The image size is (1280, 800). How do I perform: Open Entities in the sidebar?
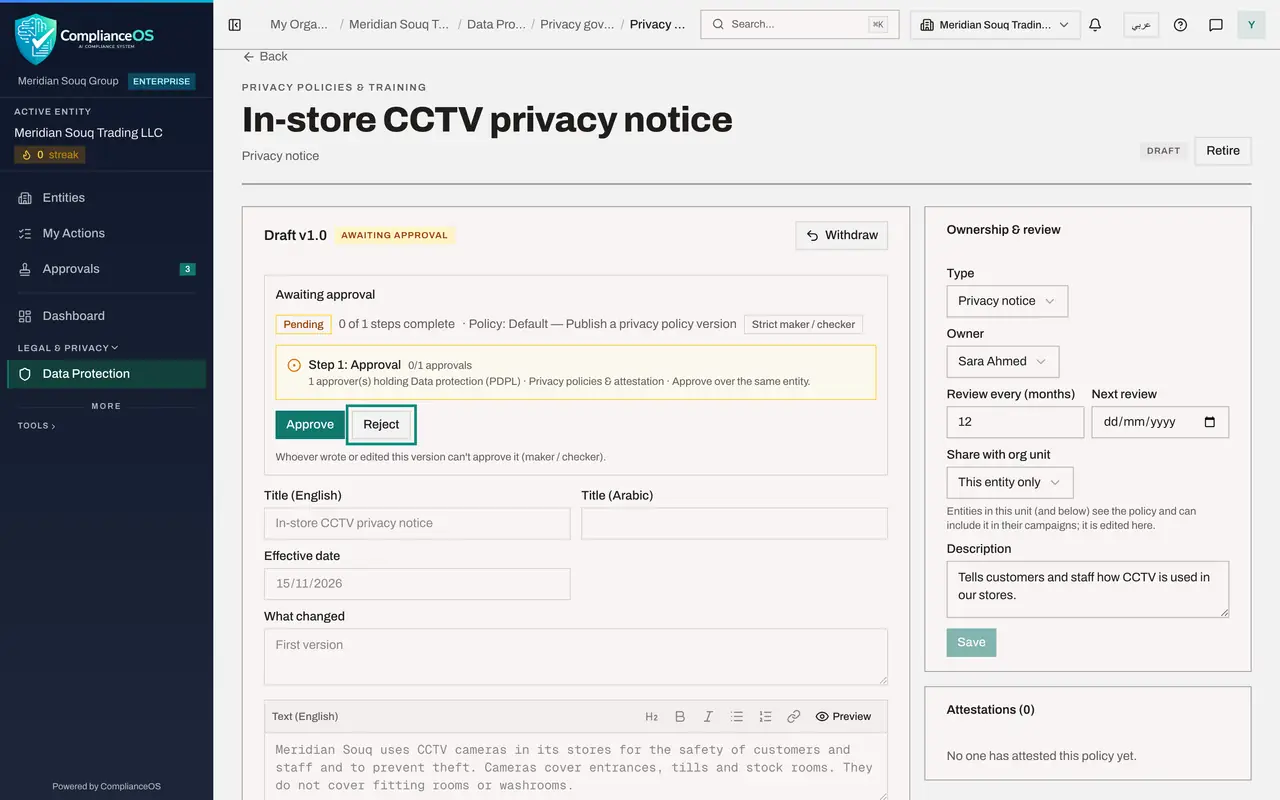pos(106,198)
